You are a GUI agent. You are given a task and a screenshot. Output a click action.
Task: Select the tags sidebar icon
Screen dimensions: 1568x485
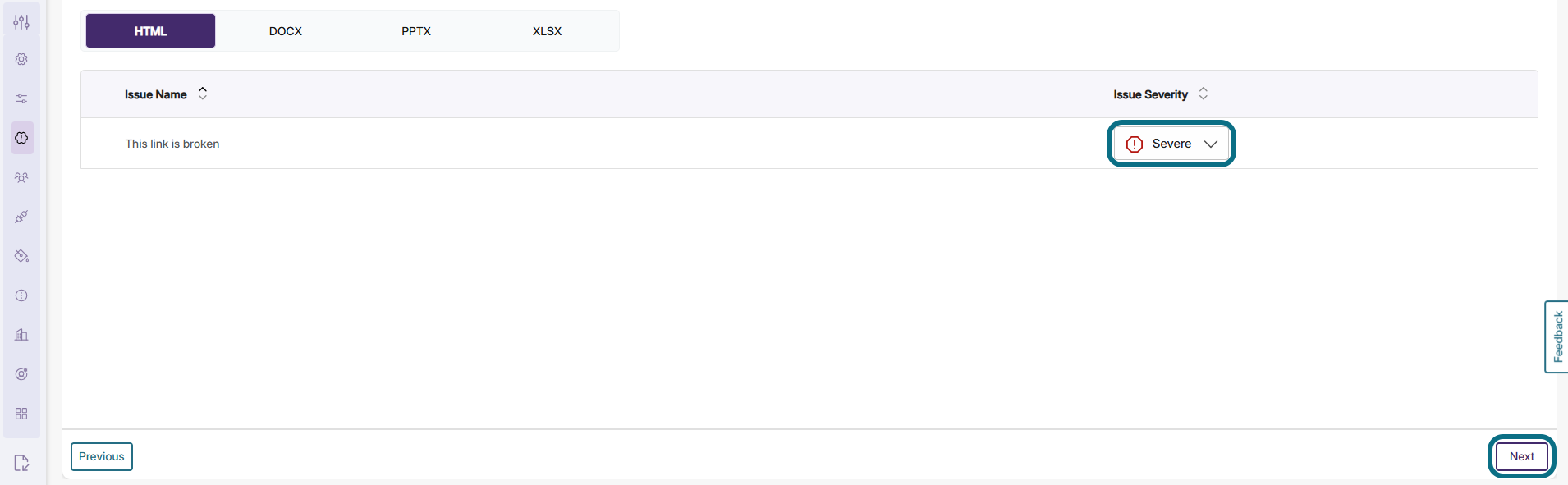(21, 255)
